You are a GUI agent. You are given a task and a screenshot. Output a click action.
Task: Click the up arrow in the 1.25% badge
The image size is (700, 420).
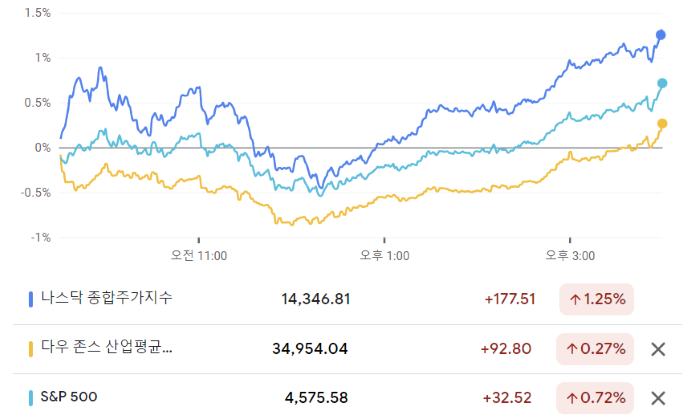pyautogui.click(x=577, y=298)
